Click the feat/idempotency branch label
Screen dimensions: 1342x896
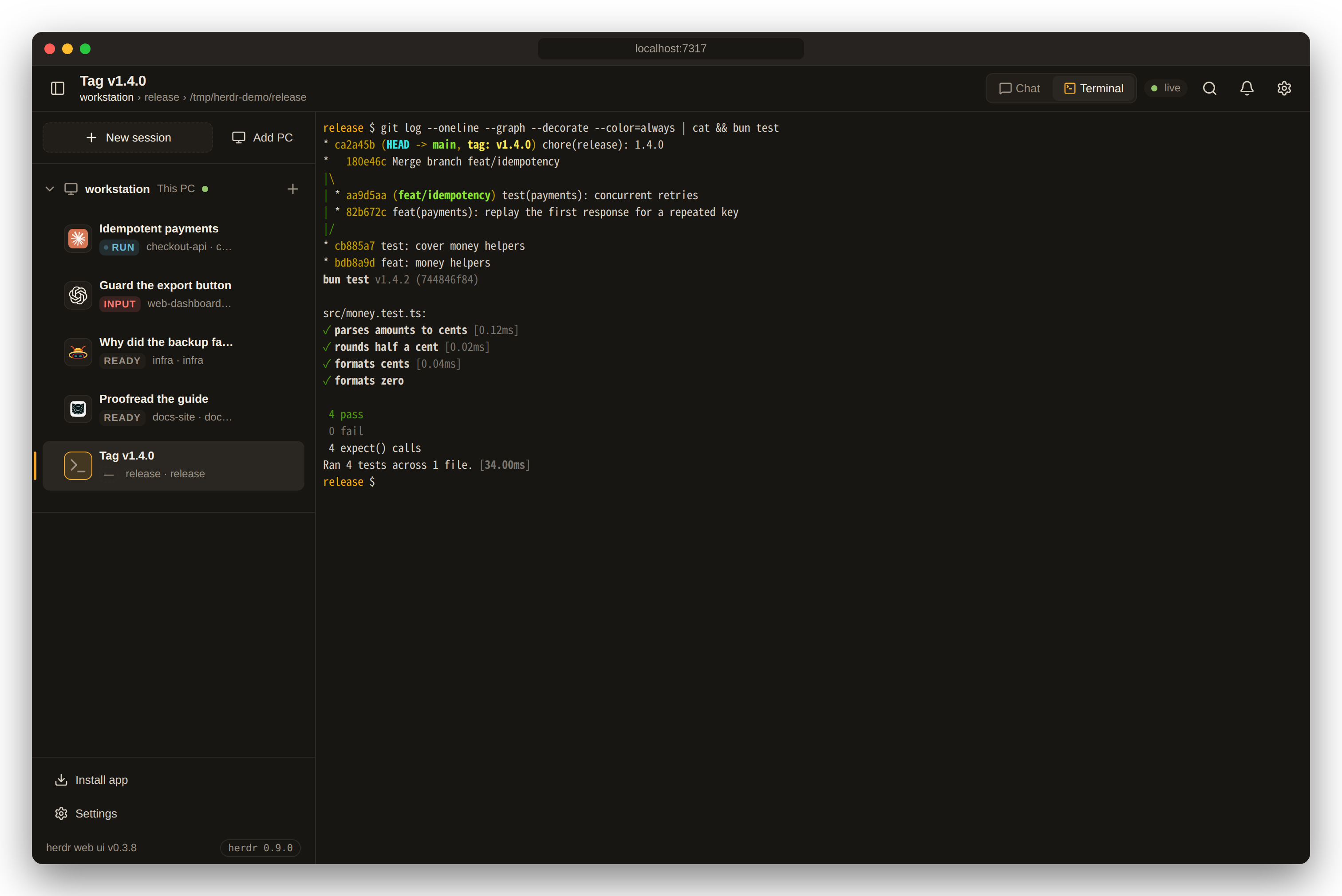(444, 196)
